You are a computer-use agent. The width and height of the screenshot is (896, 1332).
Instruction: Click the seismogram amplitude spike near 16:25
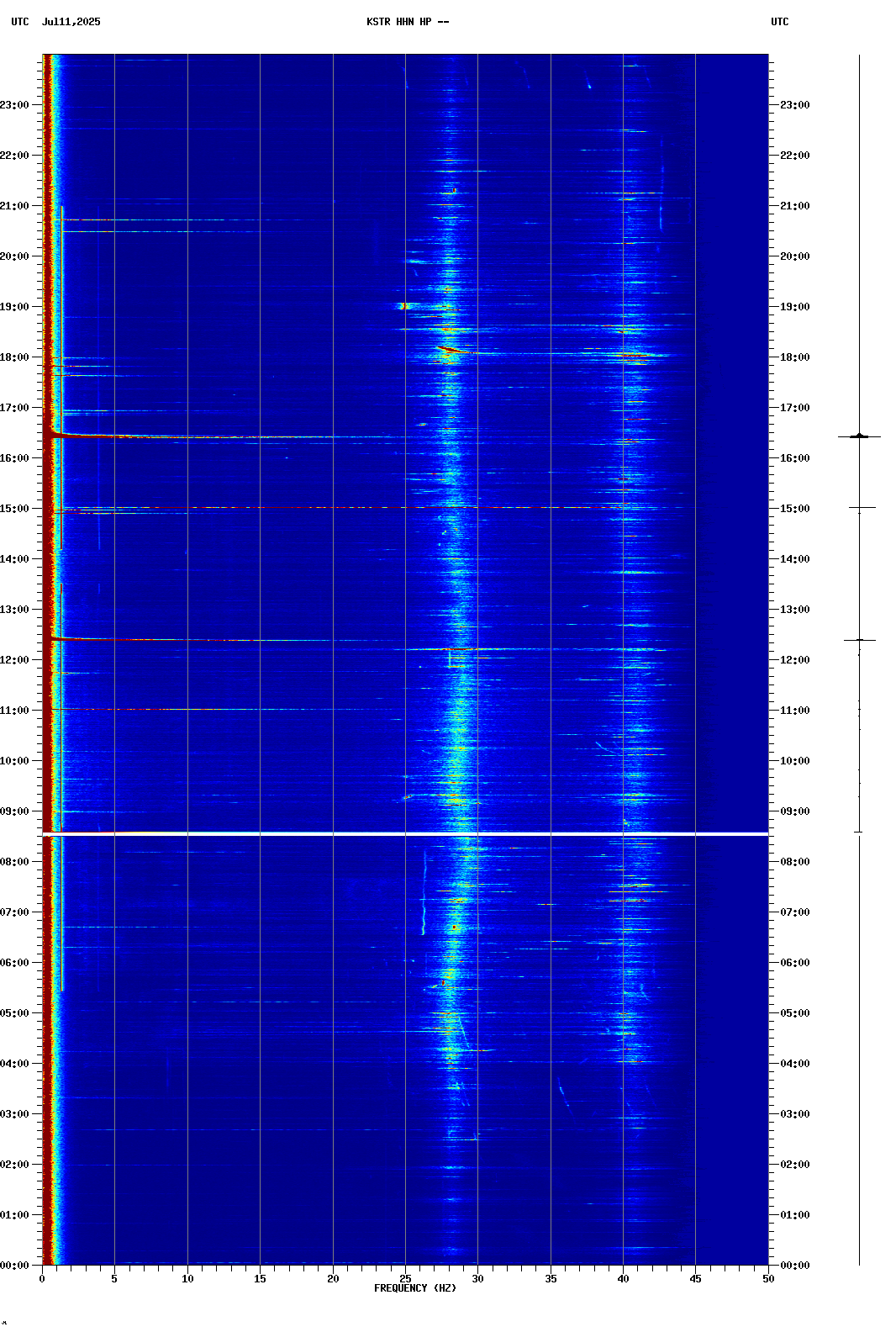859,436
